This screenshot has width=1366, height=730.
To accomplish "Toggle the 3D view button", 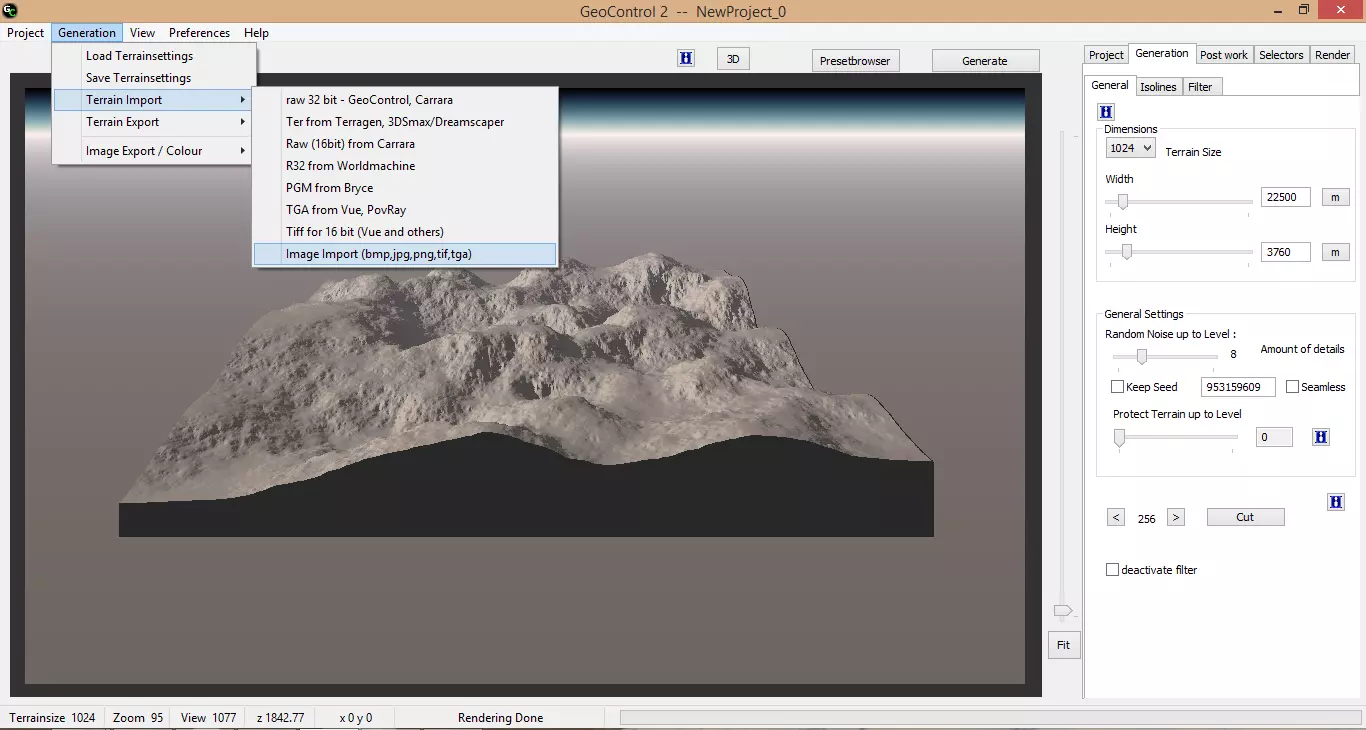I will [733, 60].
